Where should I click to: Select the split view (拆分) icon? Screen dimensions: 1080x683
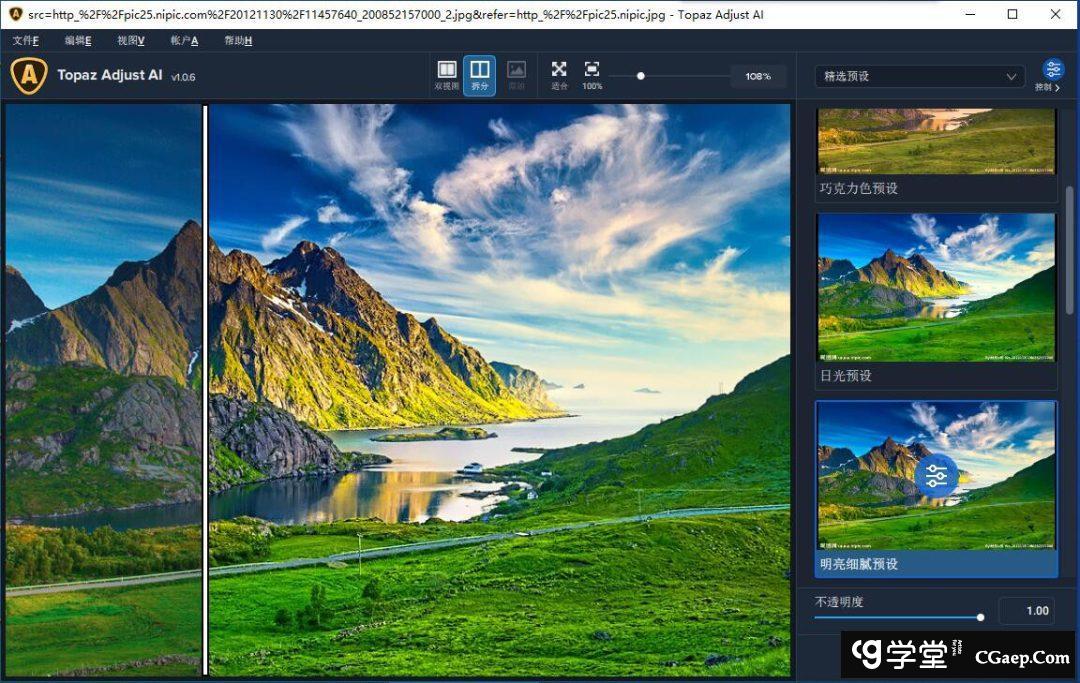pos(480,71)
